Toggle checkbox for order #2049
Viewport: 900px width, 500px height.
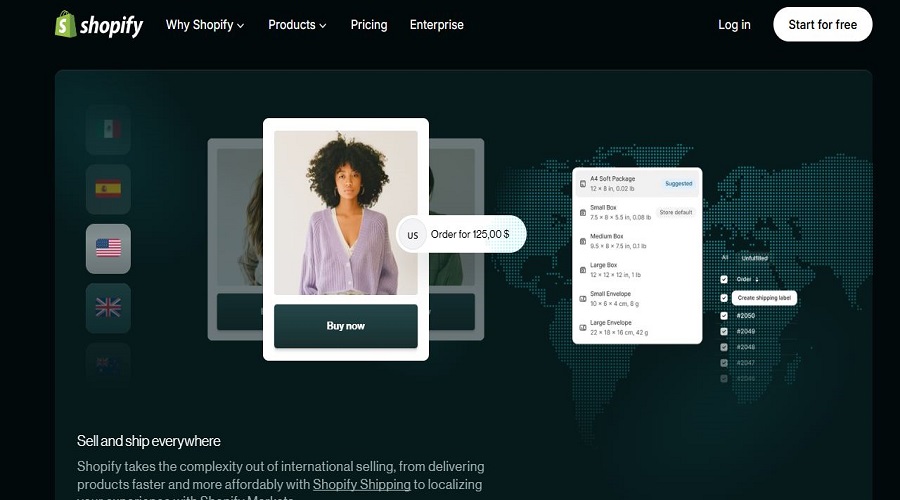tap(724, 331)
